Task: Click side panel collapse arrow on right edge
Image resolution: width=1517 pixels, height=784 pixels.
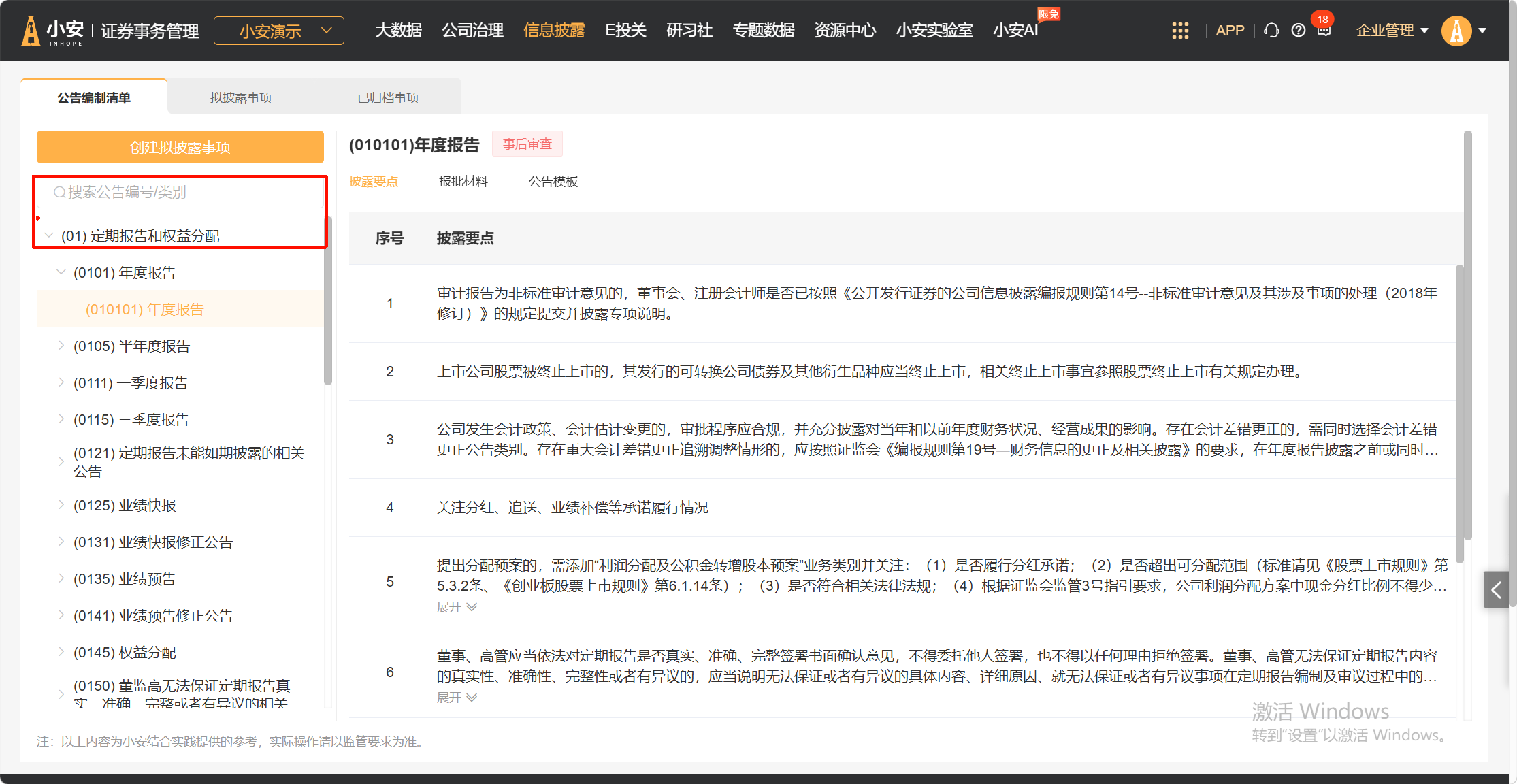Action: pos(1496,589)
